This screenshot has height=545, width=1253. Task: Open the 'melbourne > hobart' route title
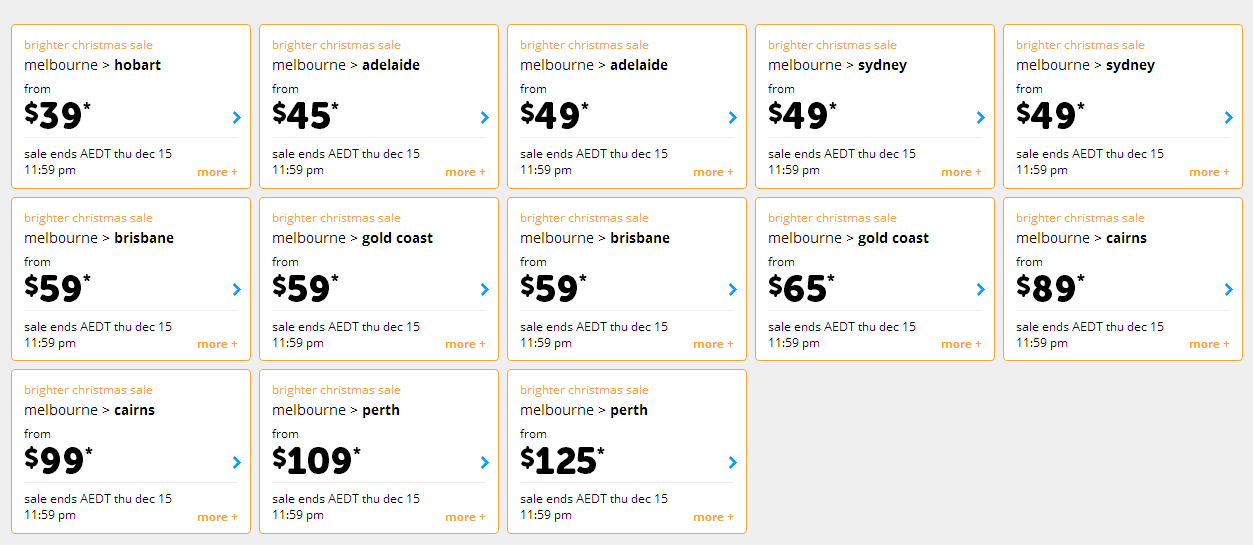(92, 65)
